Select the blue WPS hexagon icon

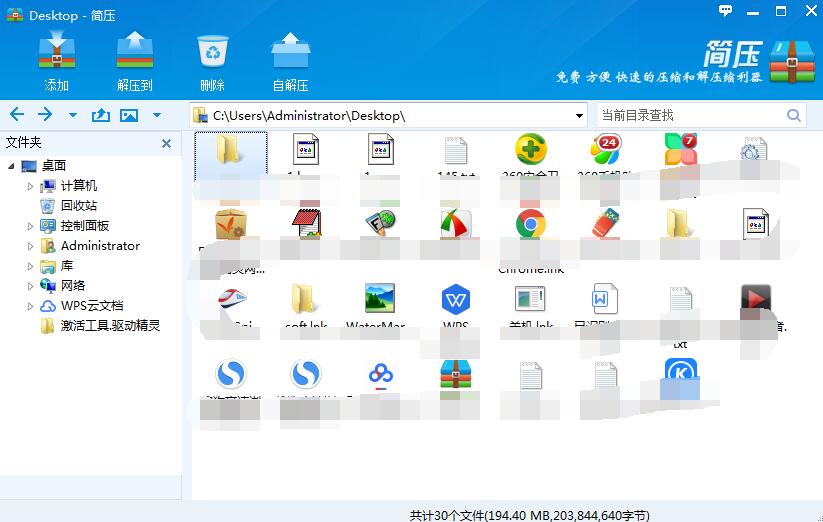pos(455,299)
